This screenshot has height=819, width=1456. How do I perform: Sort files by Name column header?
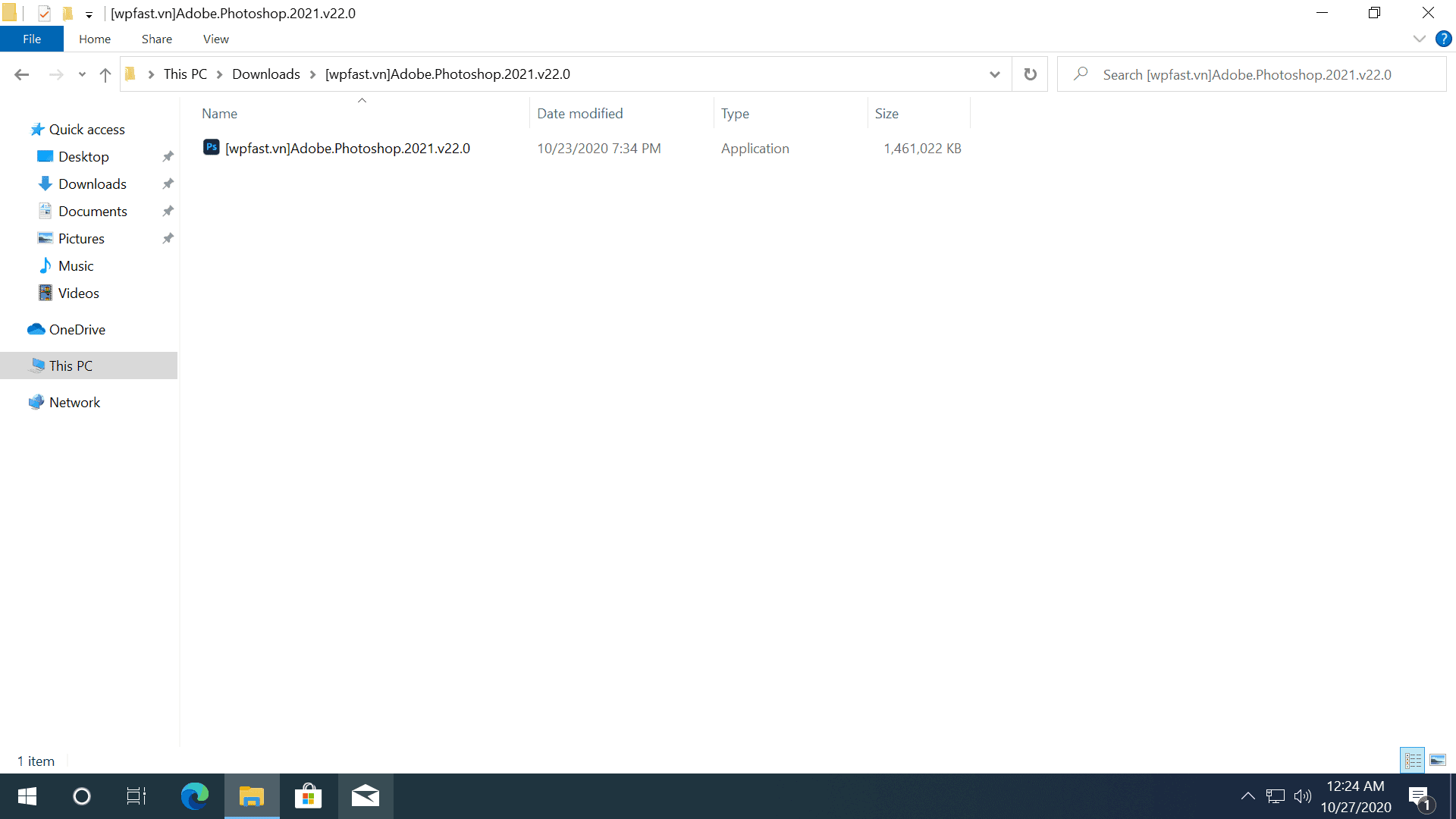point(362,114)
